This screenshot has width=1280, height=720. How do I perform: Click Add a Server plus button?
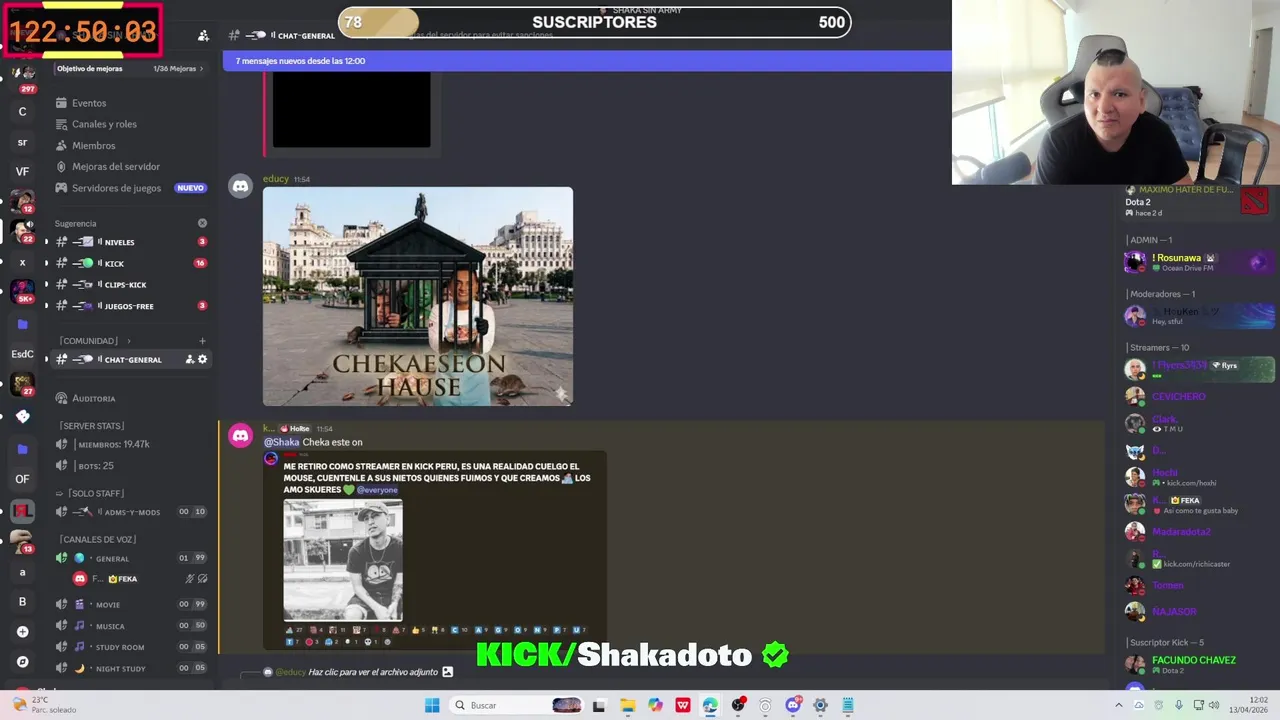pos(22,632)
